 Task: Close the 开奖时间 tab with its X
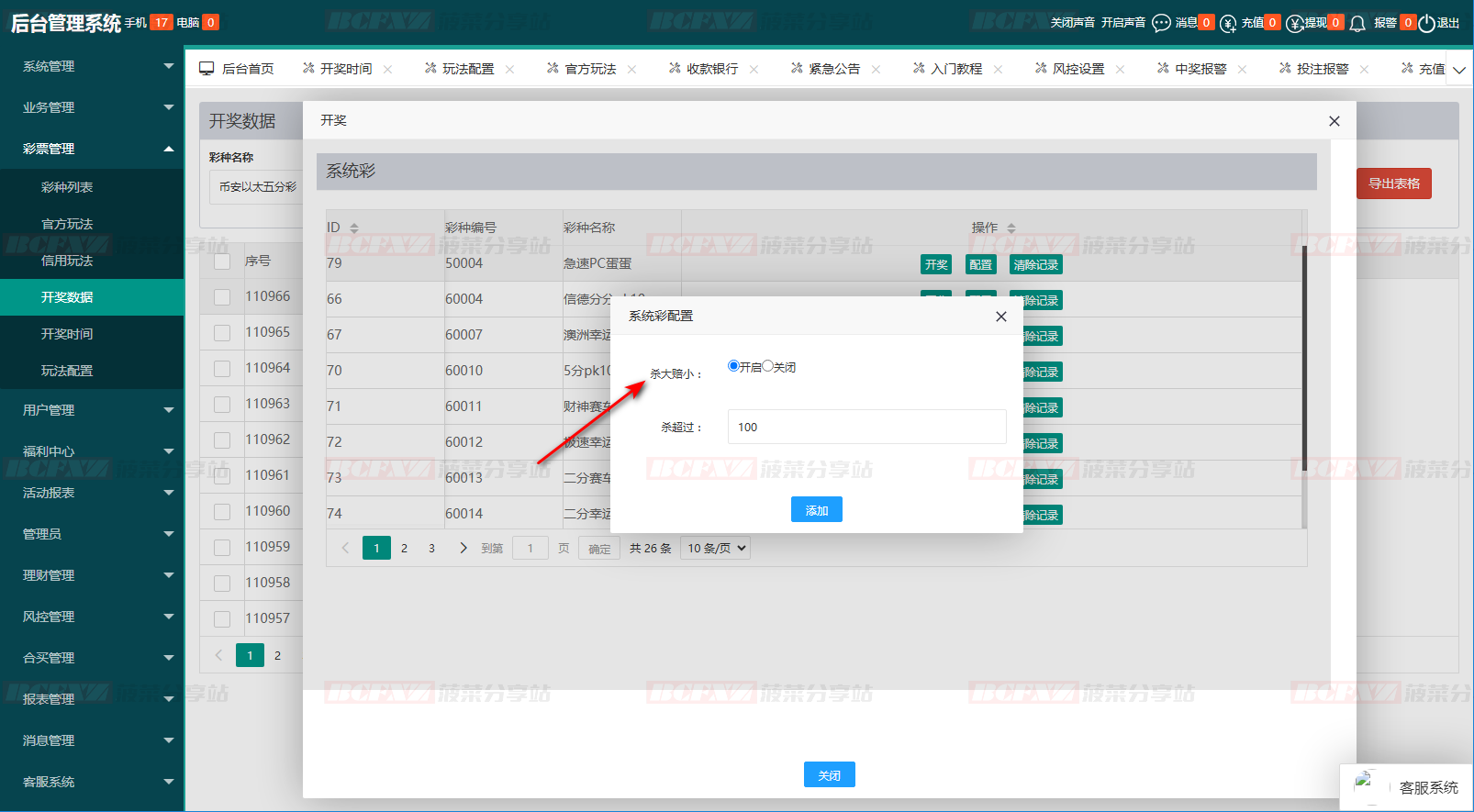[x=388, y=70]
